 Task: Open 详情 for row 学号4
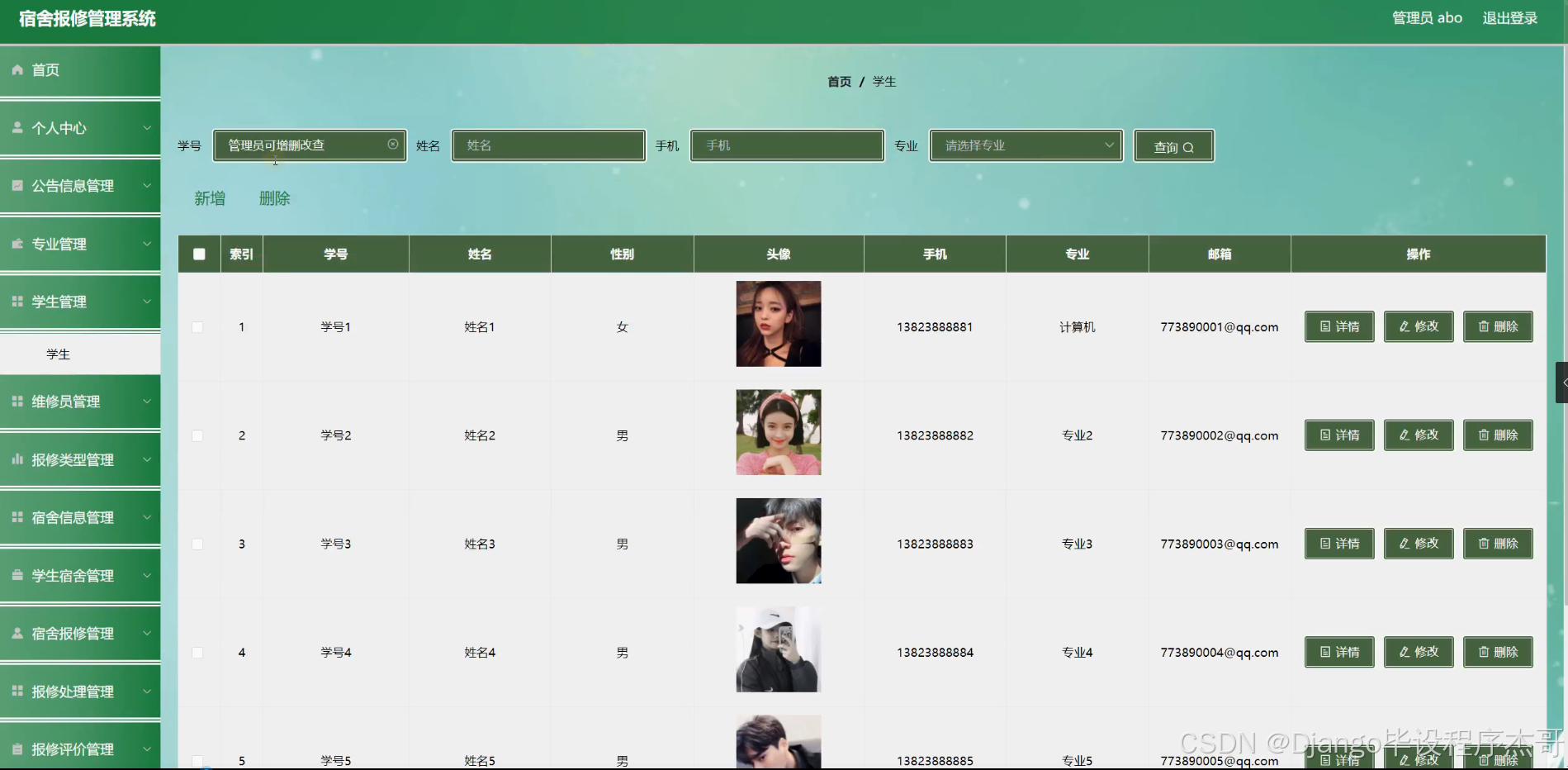coord(1339,652)
